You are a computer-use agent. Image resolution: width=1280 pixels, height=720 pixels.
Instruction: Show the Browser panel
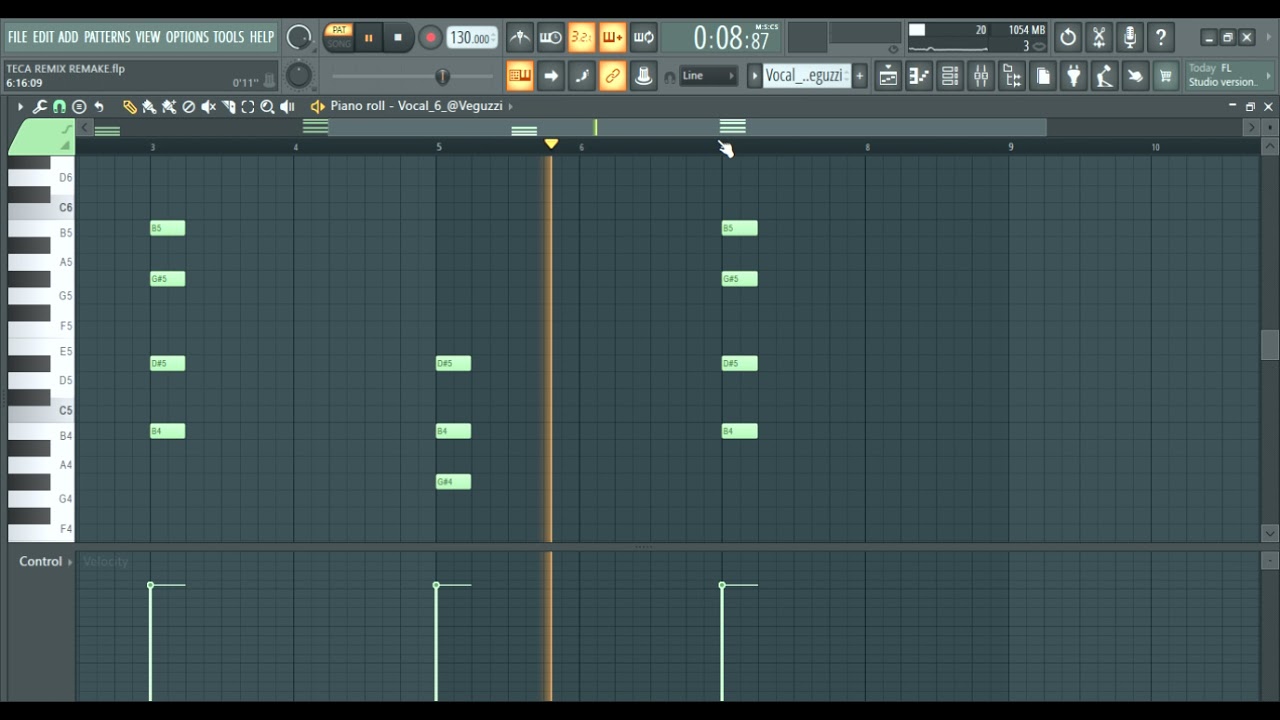[1012, 76]
